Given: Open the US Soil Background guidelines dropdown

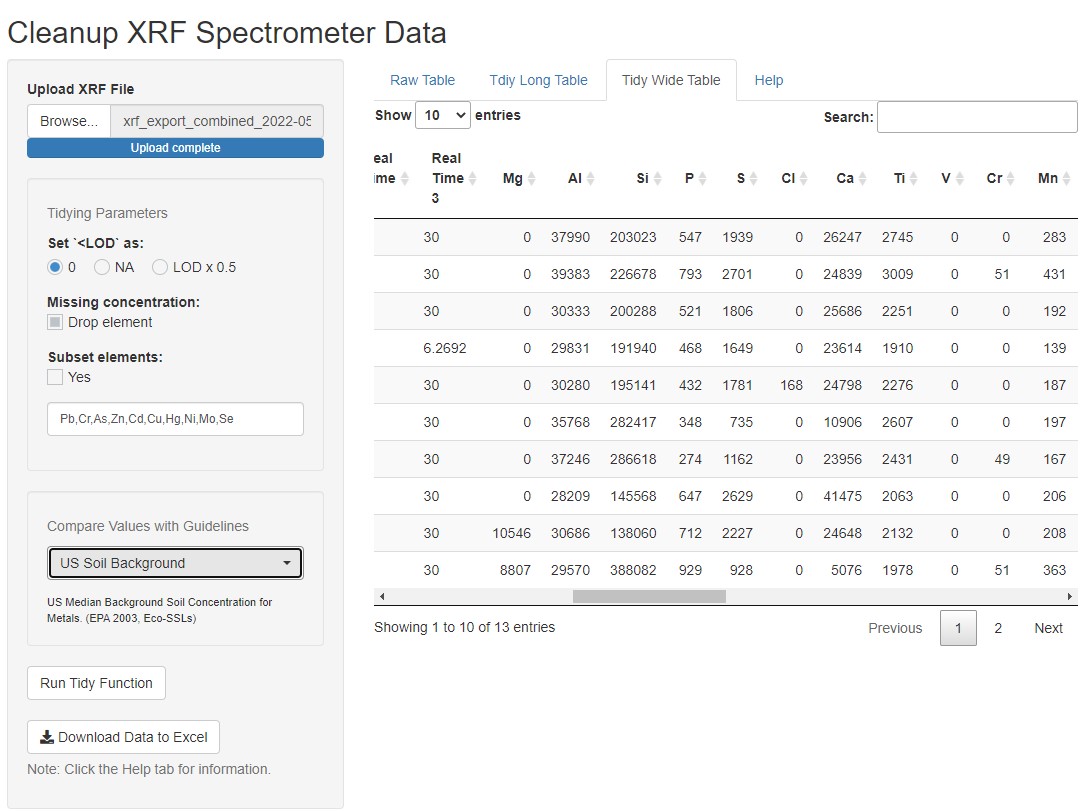Looking at the screenshot, I should (x=174, y=562).
